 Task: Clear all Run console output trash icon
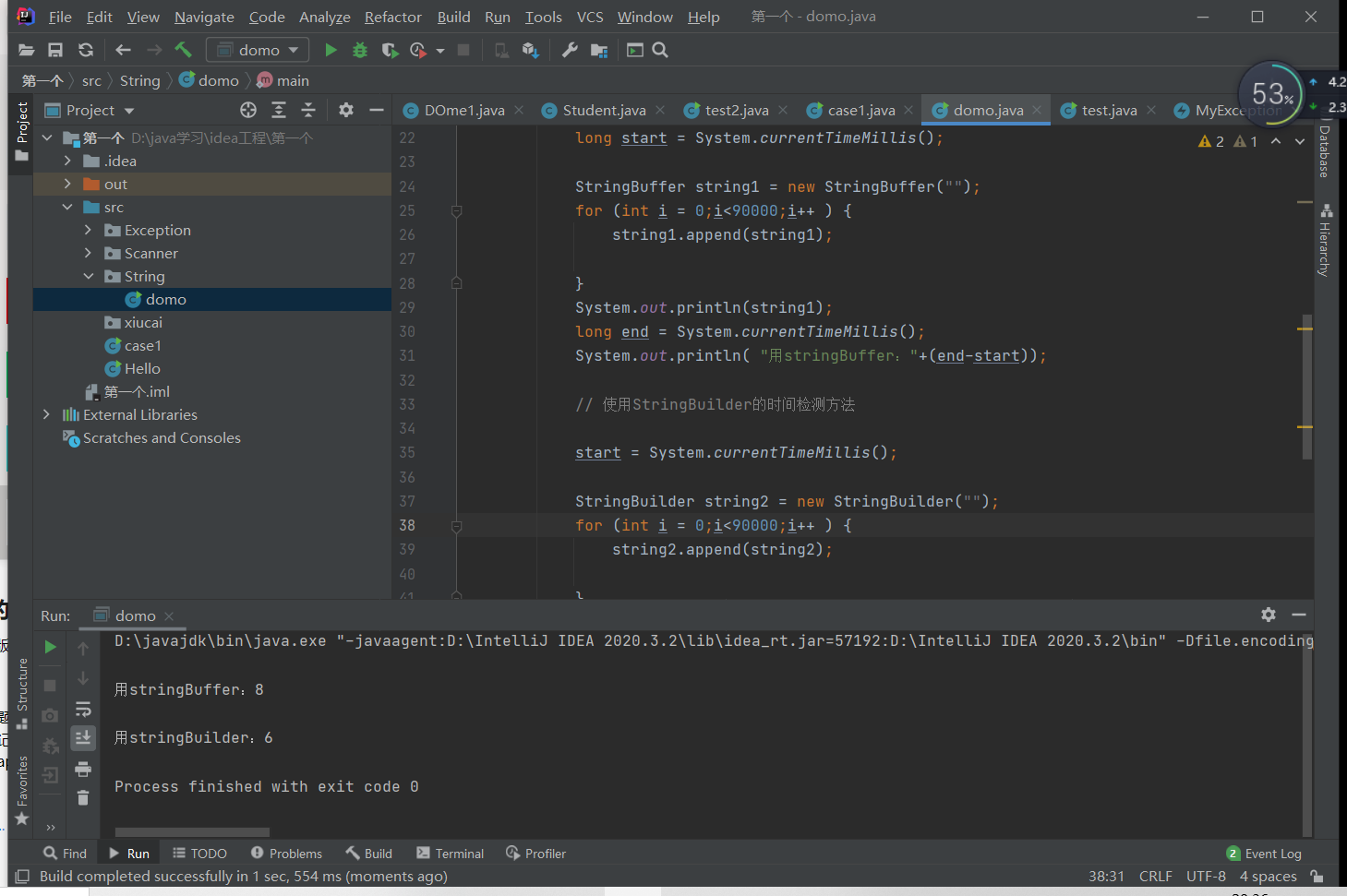83,798
